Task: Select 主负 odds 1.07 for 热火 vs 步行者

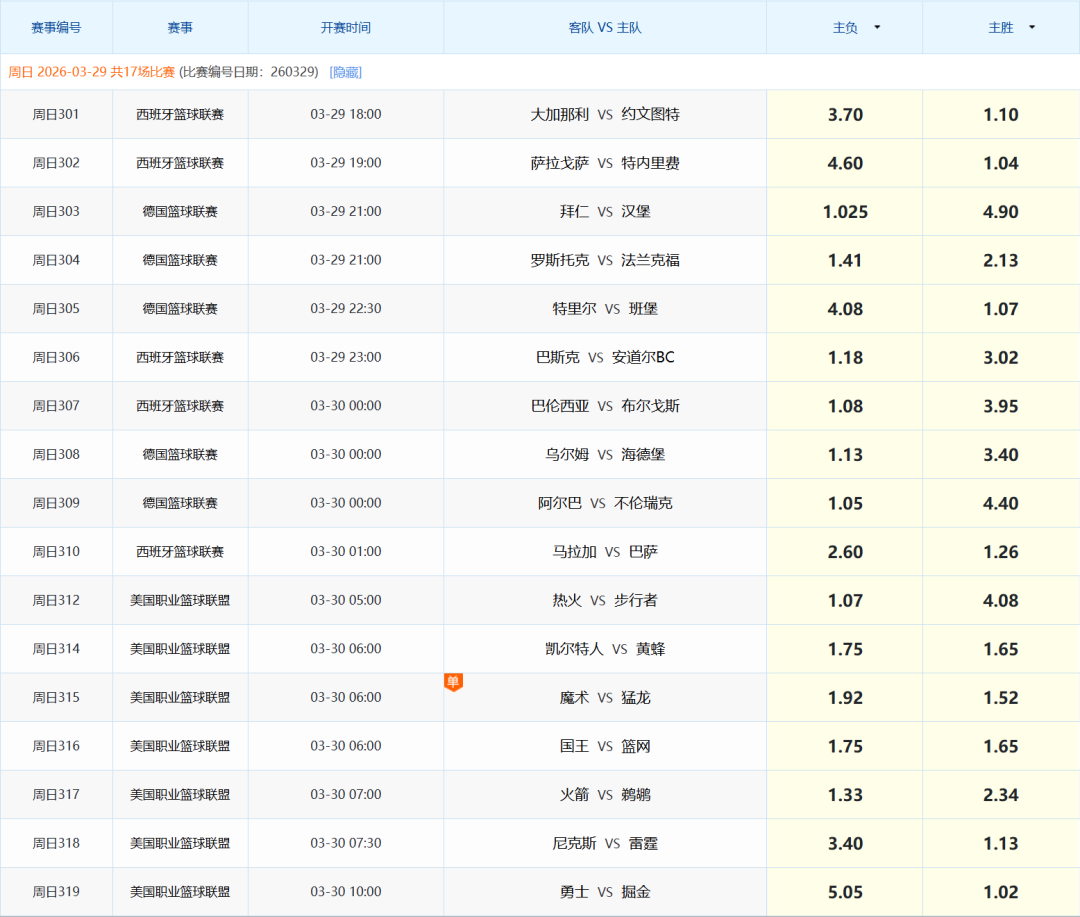Action: [x=845, y=600]
